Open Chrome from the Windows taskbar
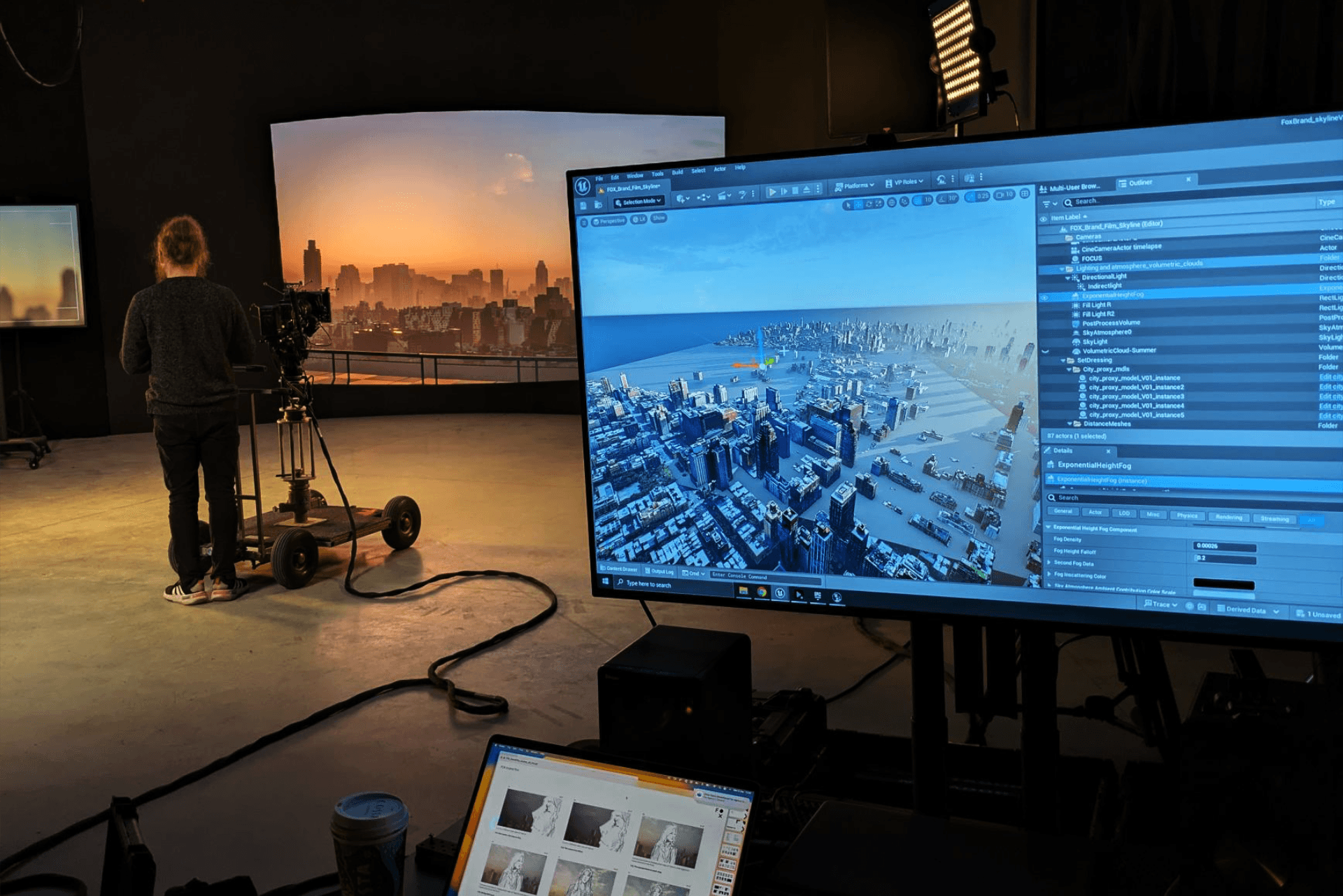 (762, 592)
